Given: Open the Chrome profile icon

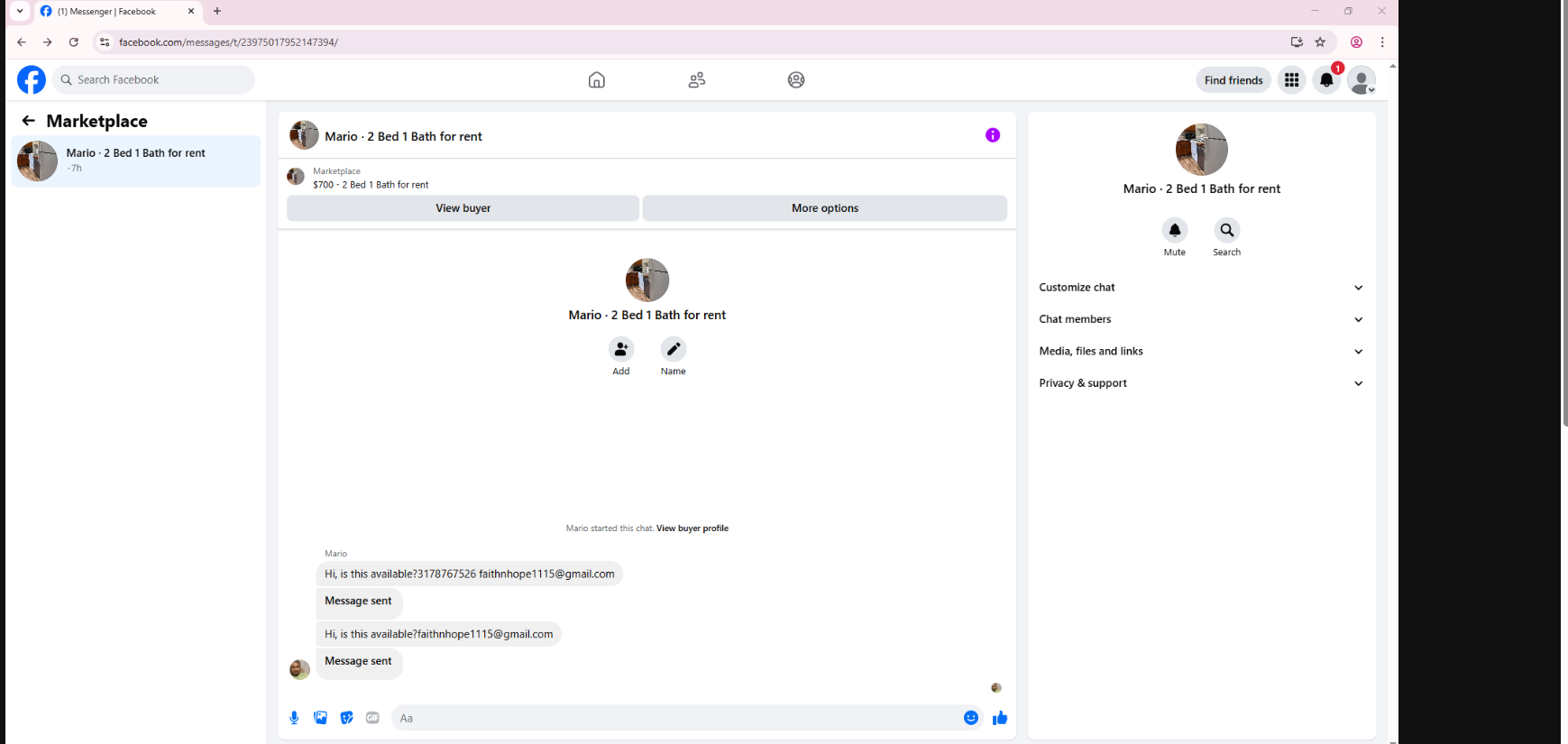Looking at the screenshot, I should [1356, 41].
